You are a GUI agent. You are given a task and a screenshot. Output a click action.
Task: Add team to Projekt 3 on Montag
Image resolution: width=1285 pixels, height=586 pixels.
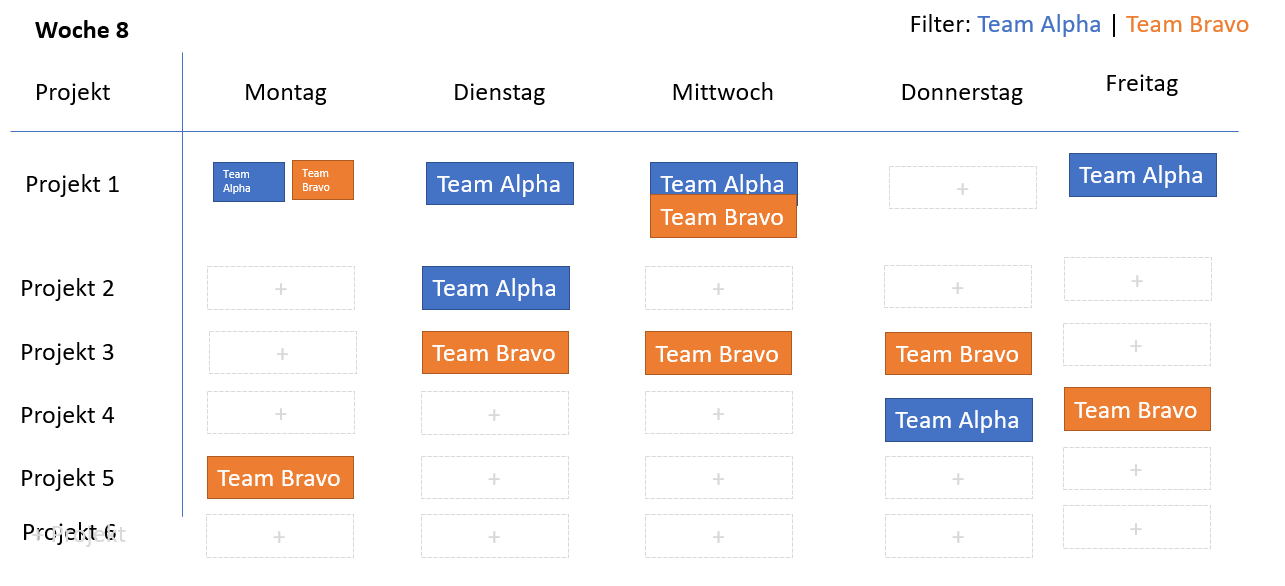coord(282,353)
